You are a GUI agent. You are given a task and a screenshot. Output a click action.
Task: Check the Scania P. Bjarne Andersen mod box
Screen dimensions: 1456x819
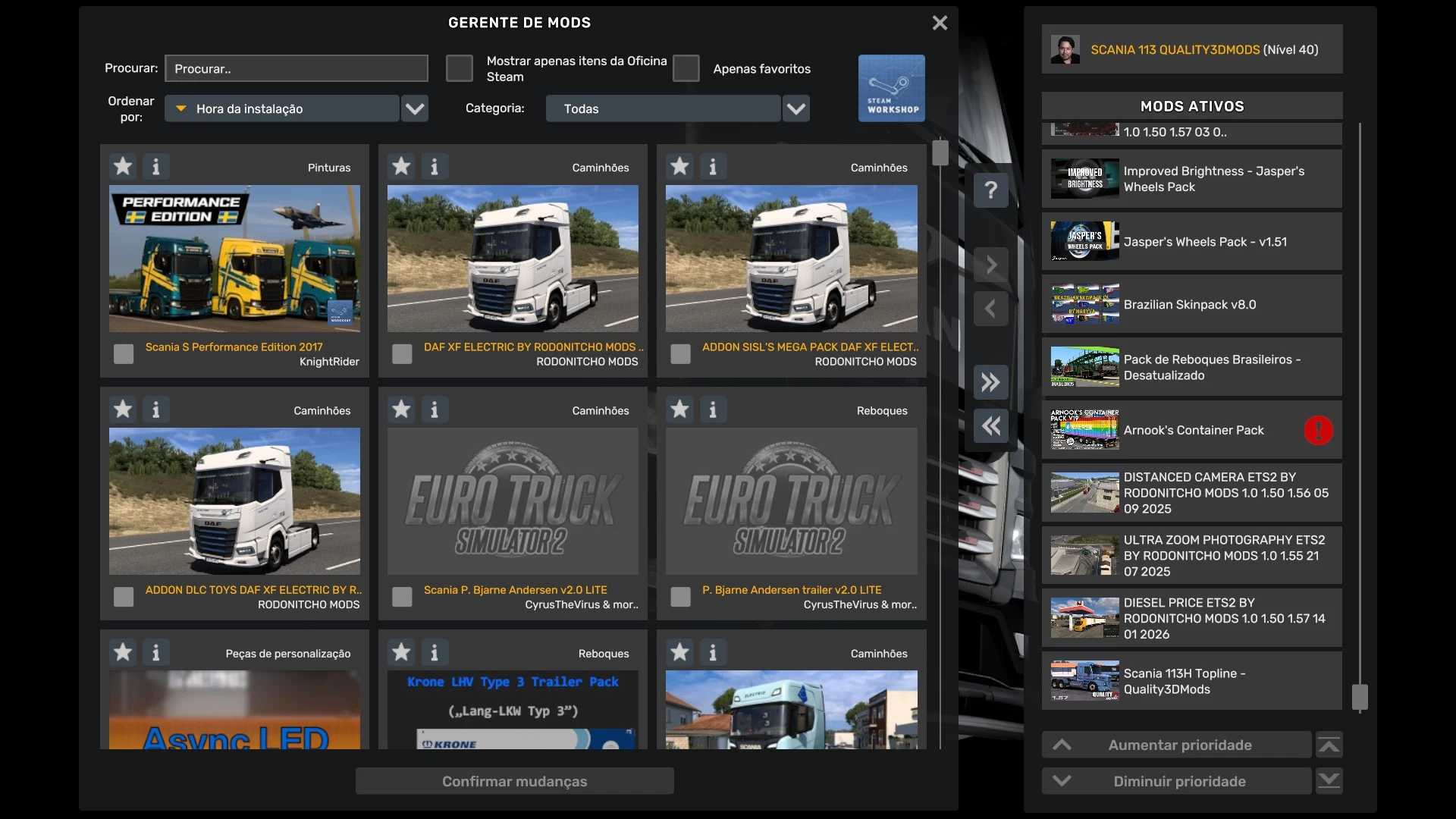tap(402, 597)
